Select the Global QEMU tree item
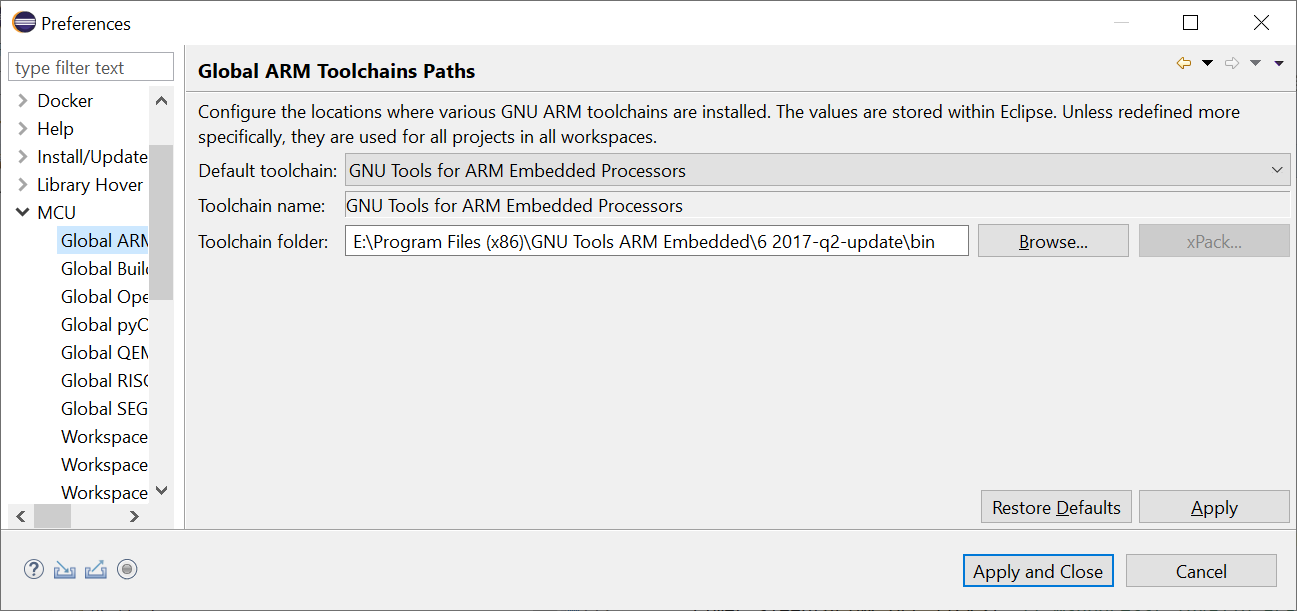The width and height of the screenshot is (1297, 611). (104, 352)
